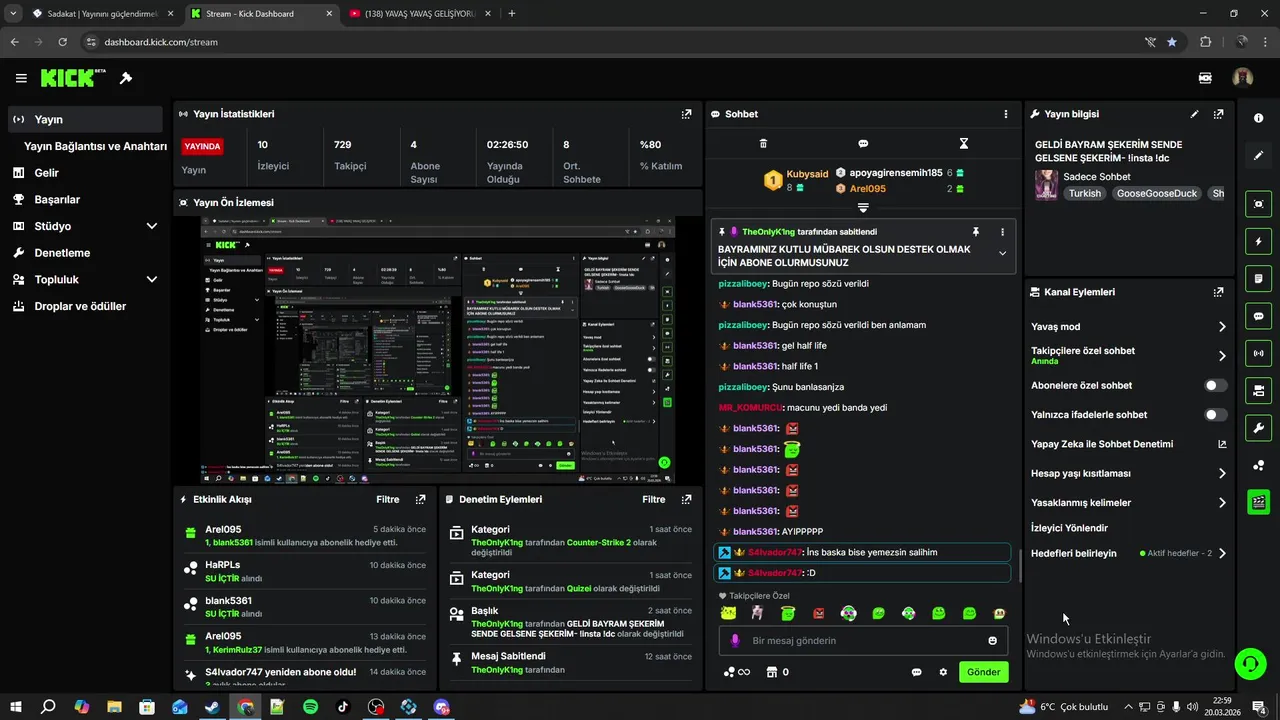The image size is (1280, 720).
Task: Click the stream preview thumbnail
Action: click(438, 350)
